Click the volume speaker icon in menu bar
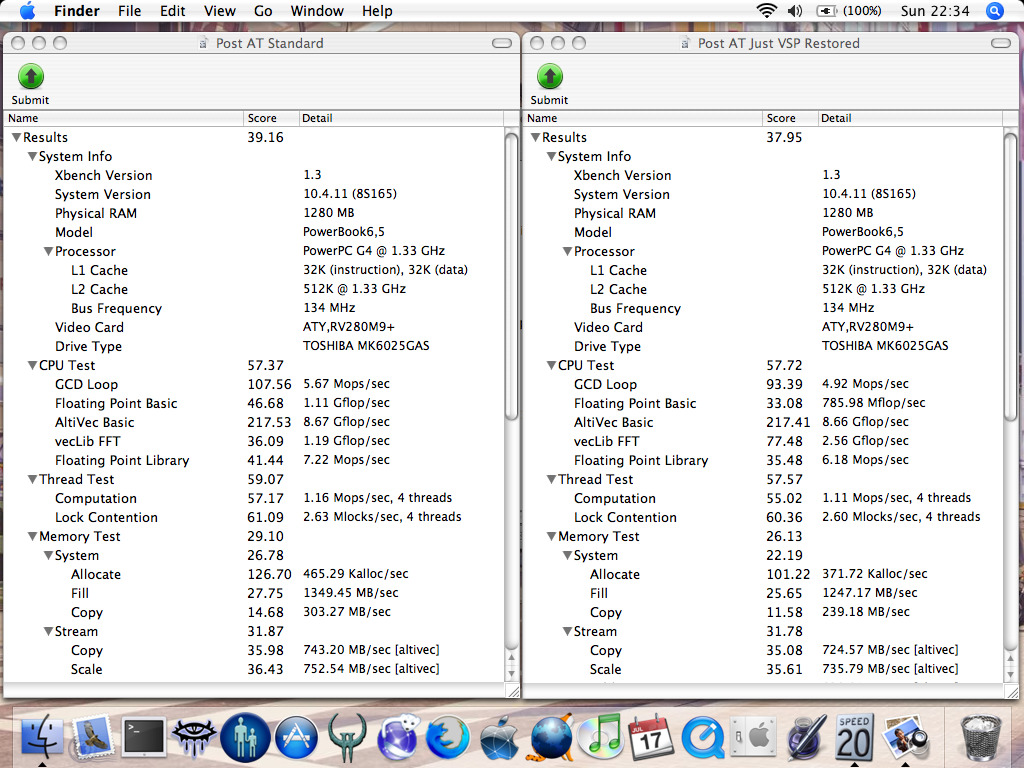The image size is (1024, 768). pos(795,11)
